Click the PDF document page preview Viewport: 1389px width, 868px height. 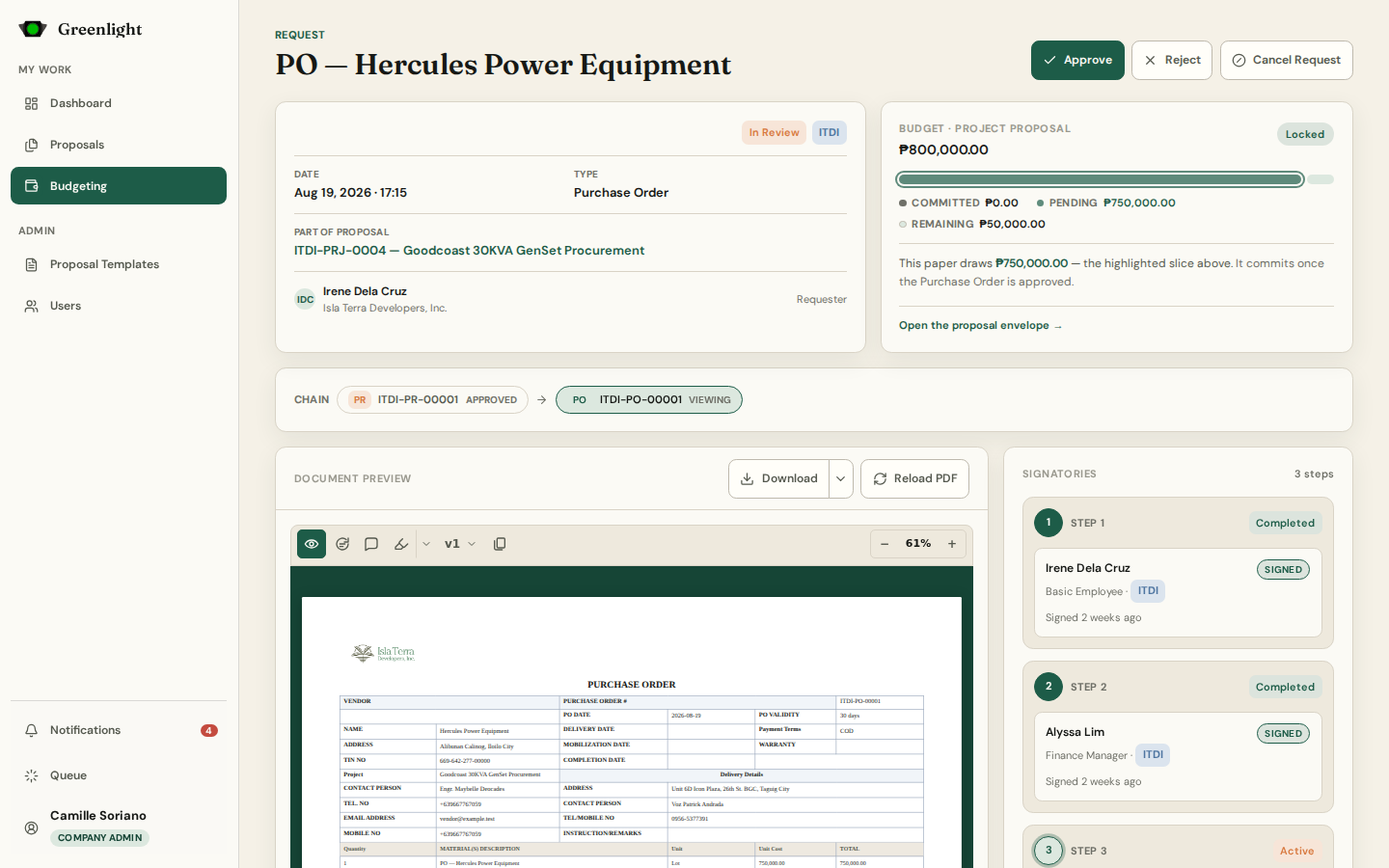coord(632,733)
